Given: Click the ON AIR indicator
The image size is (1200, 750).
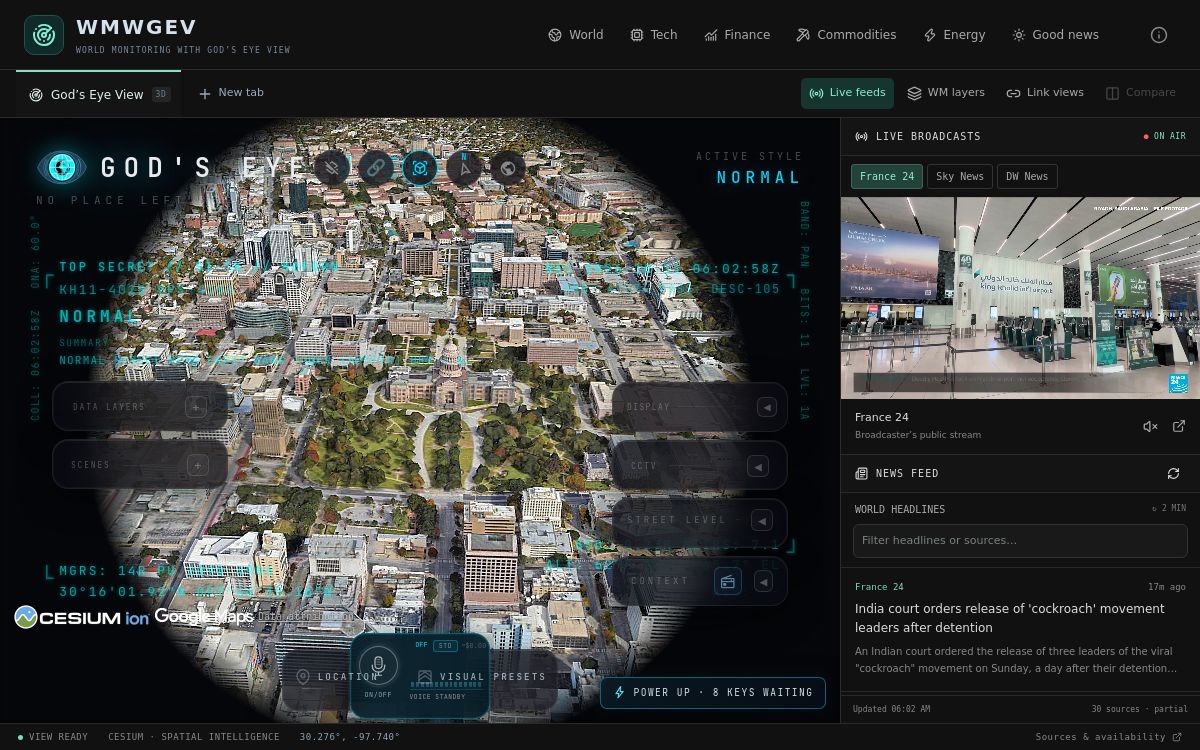Looking at the screenshot, I should (x=1165, y=136).
